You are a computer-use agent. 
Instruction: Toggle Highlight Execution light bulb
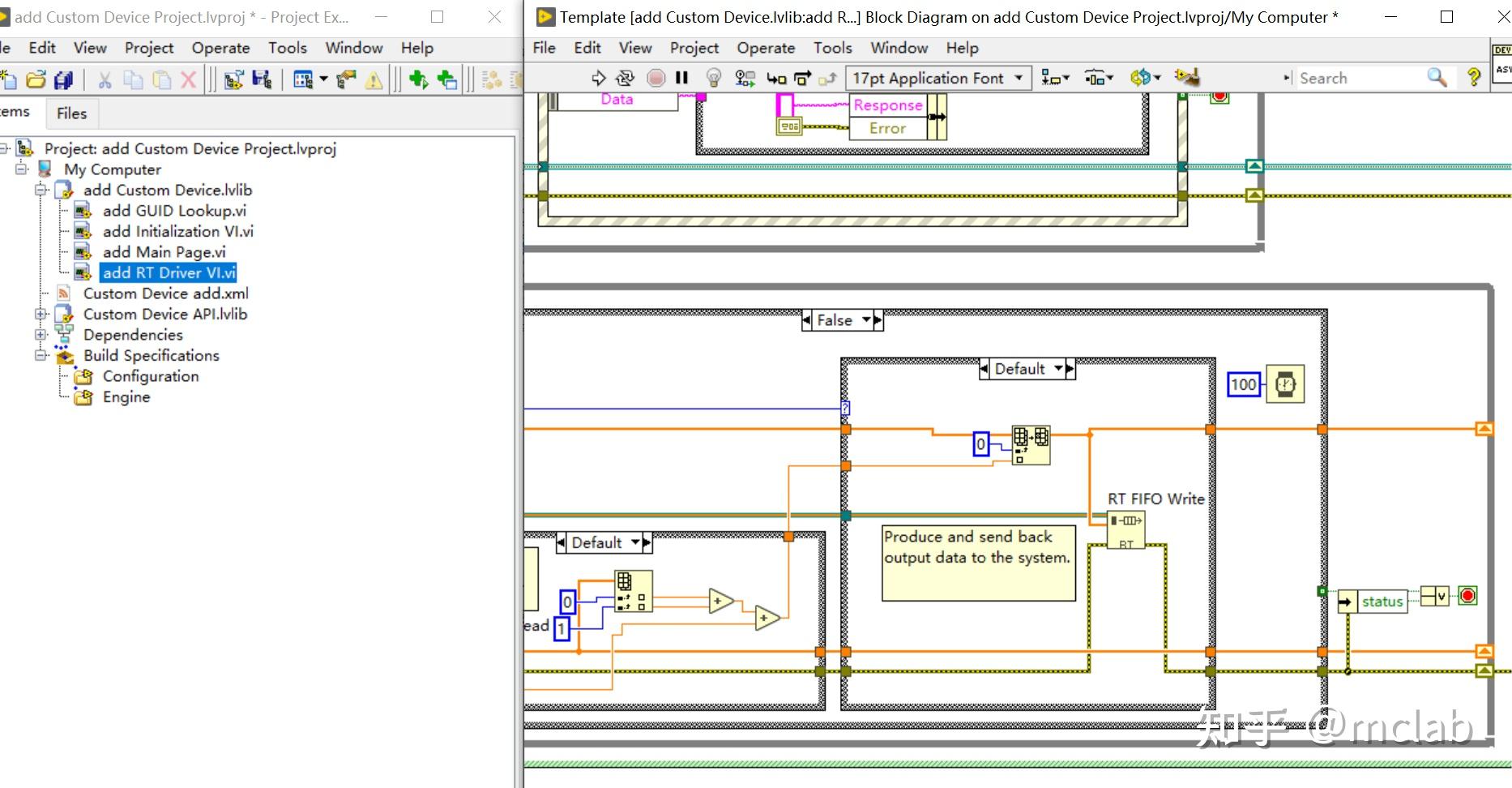pyautogui.click(x=713, y=78)
